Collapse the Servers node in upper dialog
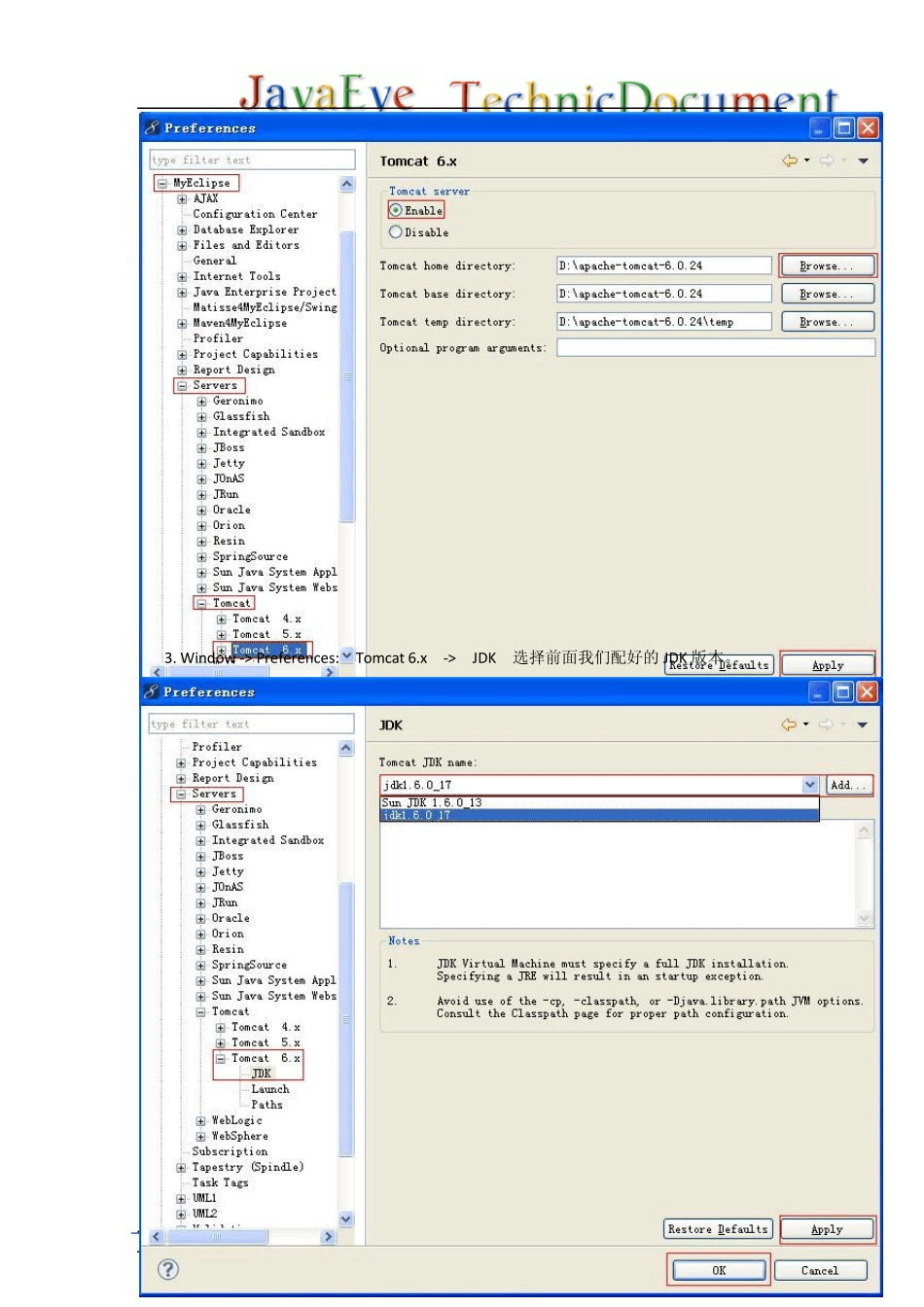Image resolution: width=924 pixels, height=1307 pixels. tap(182, 386)
